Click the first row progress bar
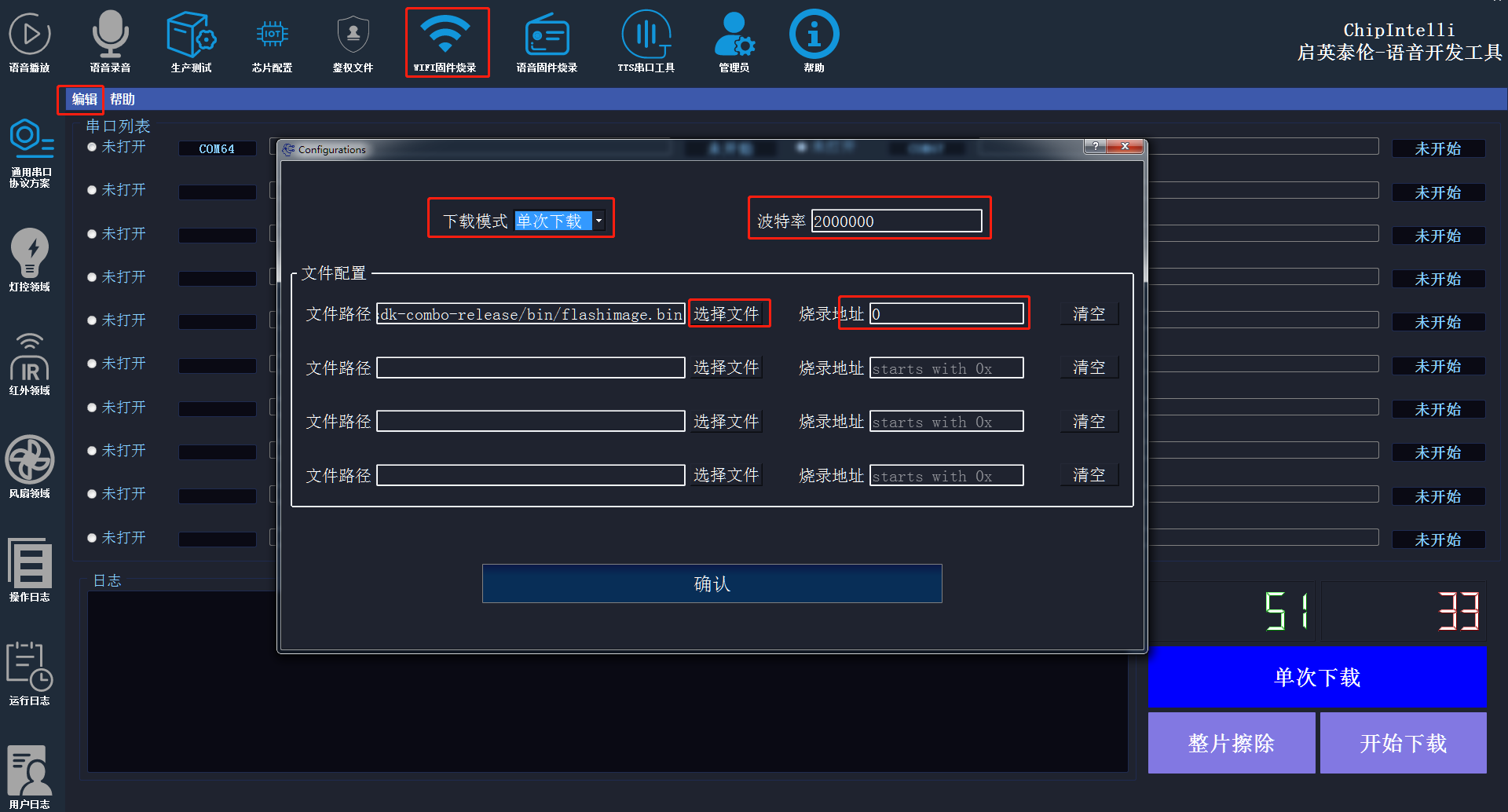Image resolution: width=1508 pixels, height=812 pixels. (x=1264, y=147)
